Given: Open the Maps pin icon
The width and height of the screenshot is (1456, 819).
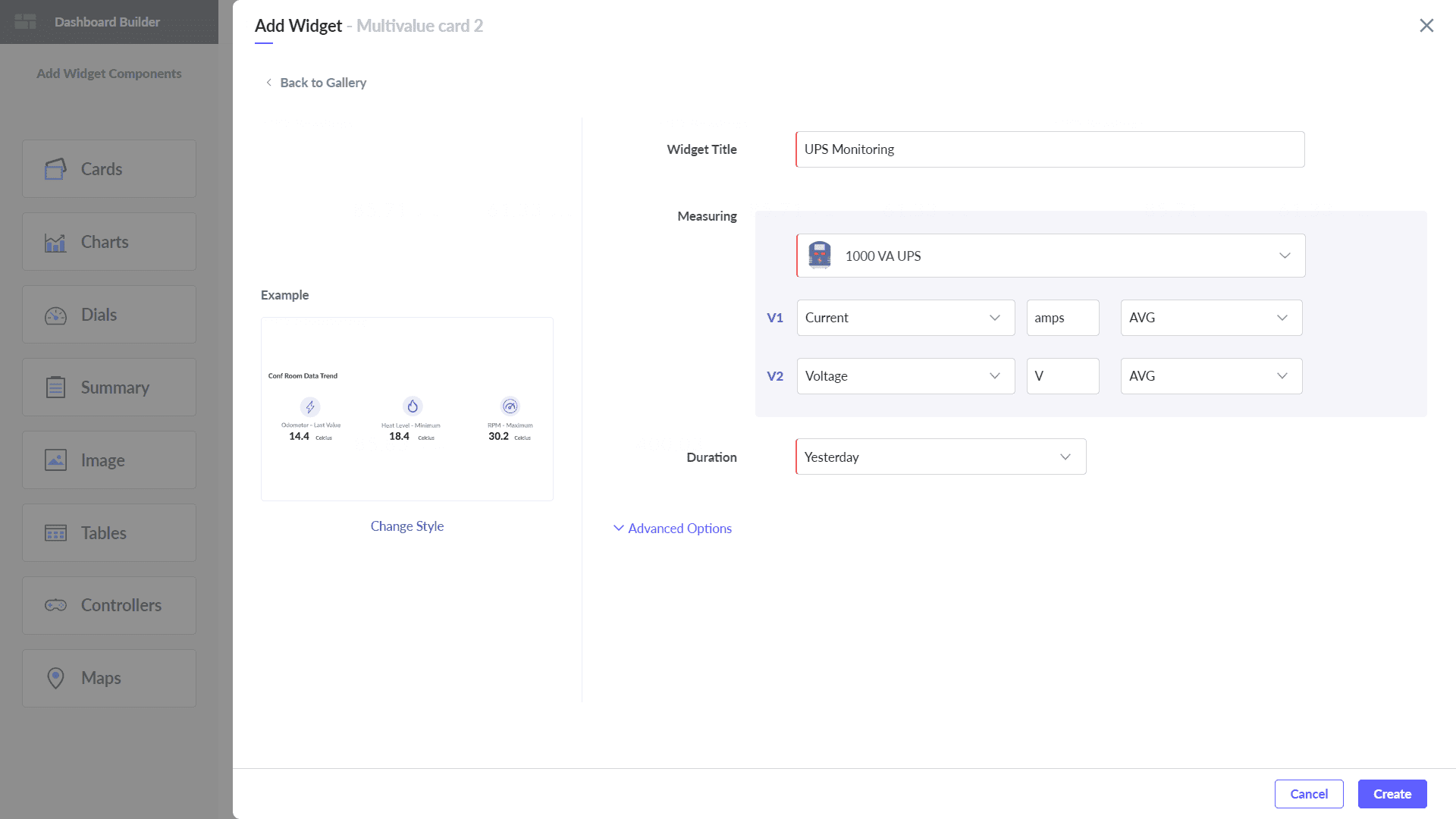Looking at the screenshot, I should (55, 678).
